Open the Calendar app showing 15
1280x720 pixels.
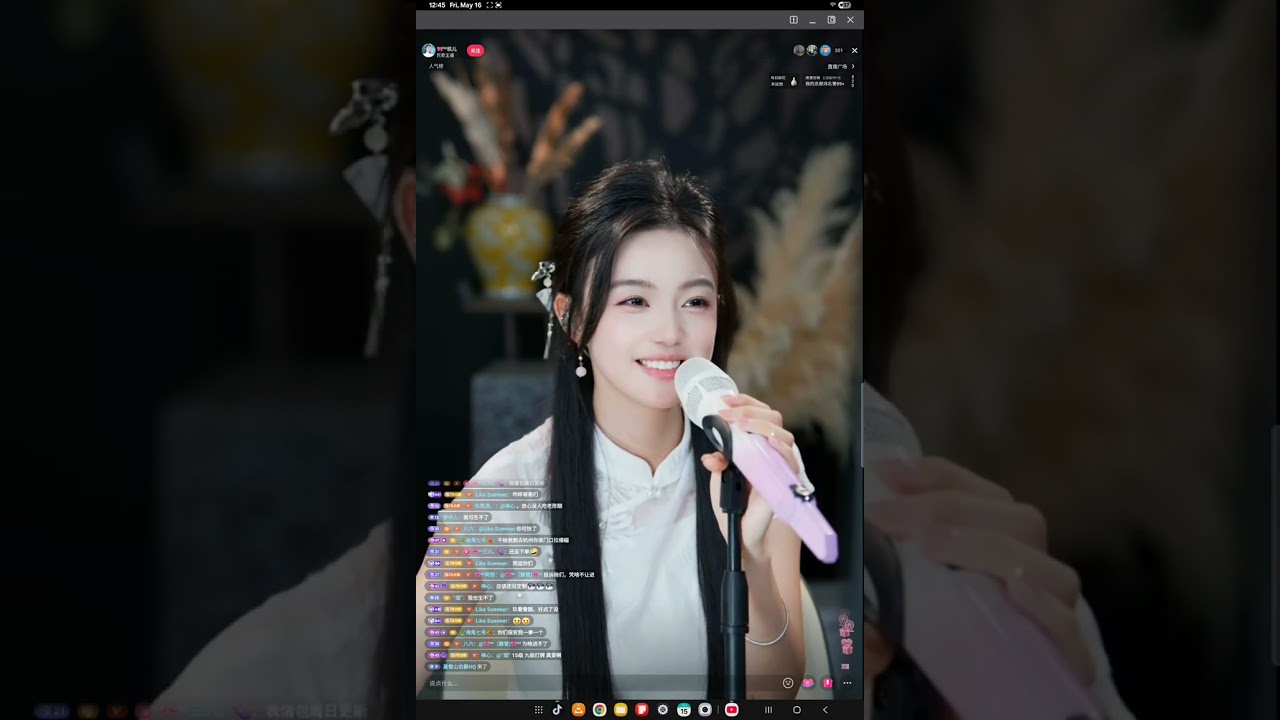click(683, 710)
